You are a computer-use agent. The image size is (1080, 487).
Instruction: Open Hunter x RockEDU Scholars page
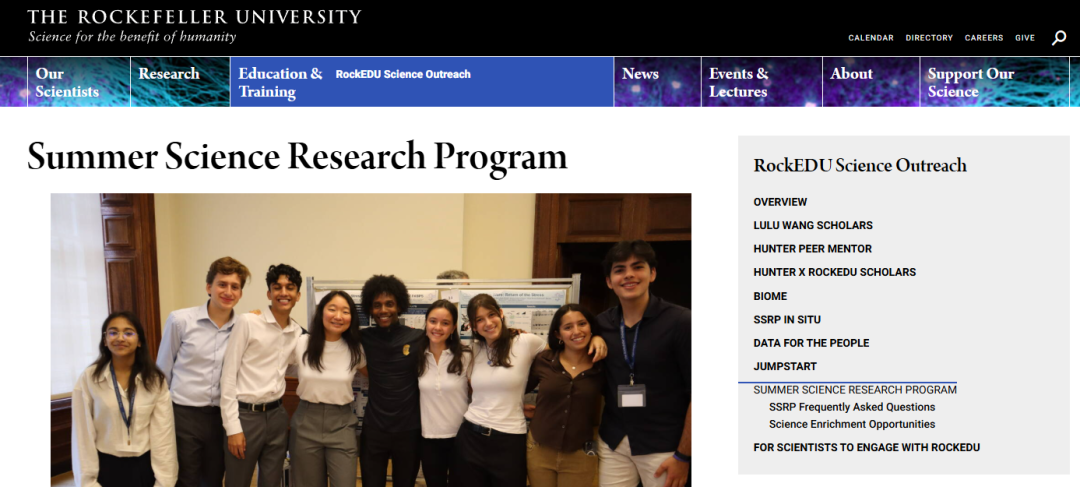pos(835,272)
